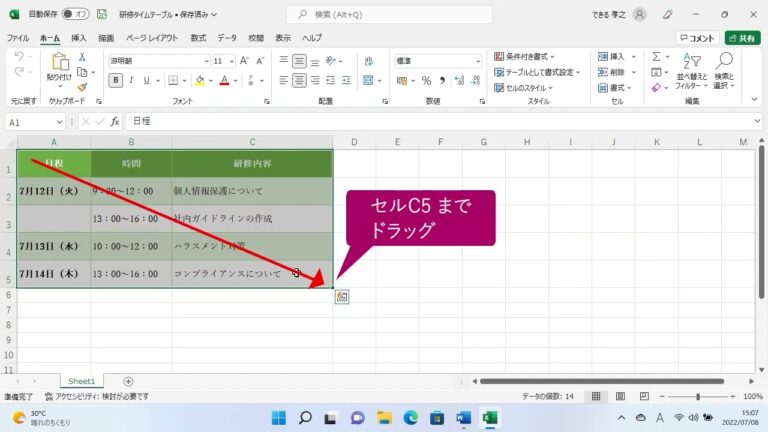
Task: Open Format as Table (テーブルとして書式設定)
Action: (537, 72)
